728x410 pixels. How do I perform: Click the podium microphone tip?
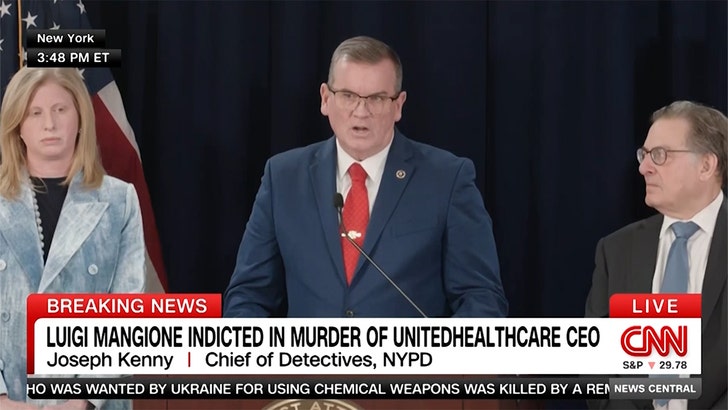pos(338,201)
